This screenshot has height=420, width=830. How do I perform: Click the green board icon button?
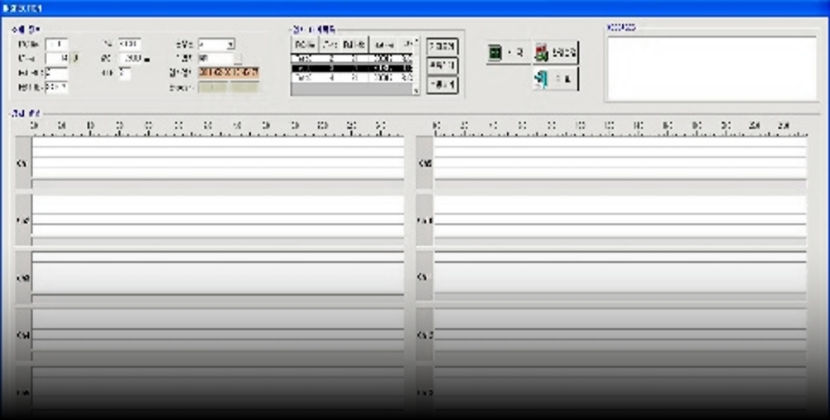(507, 53)
